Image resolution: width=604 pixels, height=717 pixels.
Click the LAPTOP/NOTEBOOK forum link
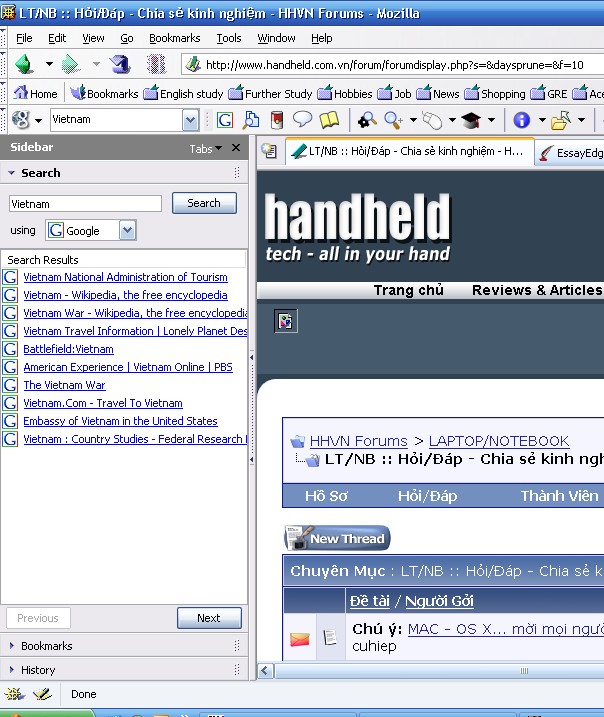pyautogui.click(x=499, y=441)
